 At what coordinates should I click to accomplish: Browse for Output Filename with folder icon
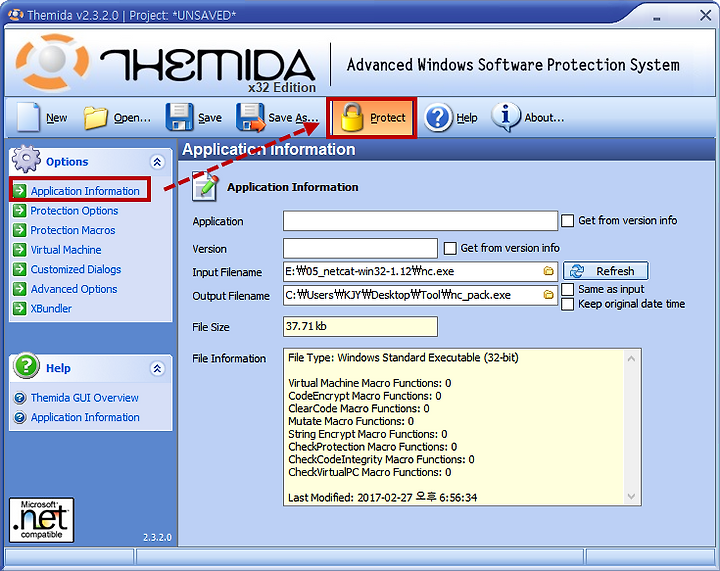548,295
